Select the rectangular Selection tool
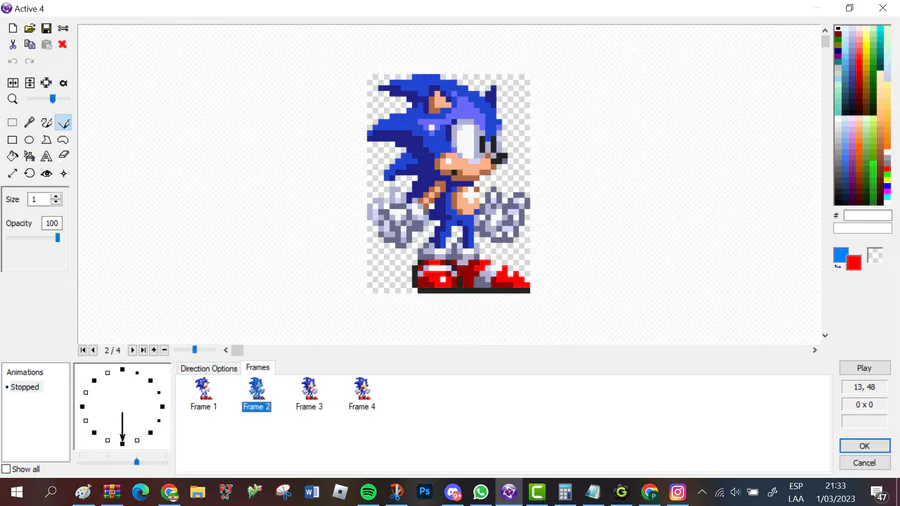Screen dimensions: 900x506 click(13, 122)
